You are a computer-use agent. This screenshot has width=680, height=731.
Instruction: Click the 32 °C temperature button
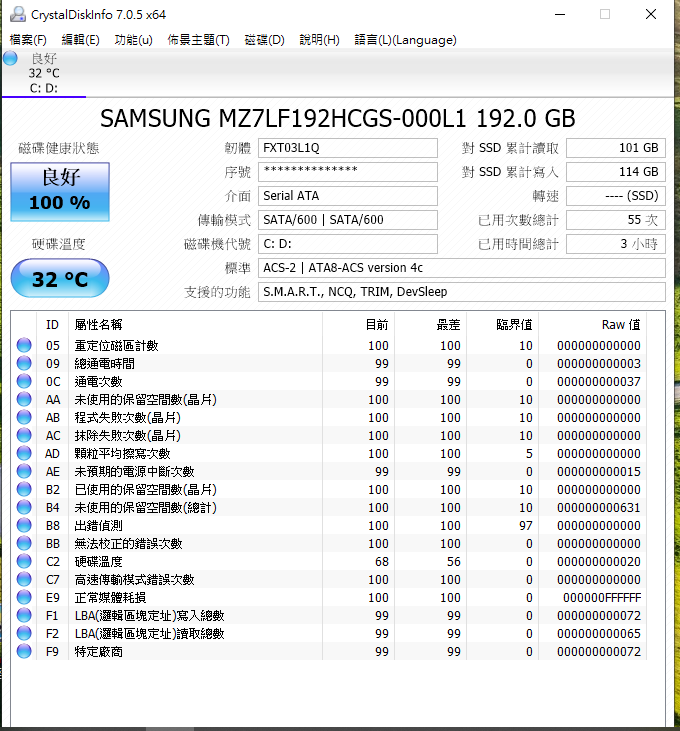(59, 278)
